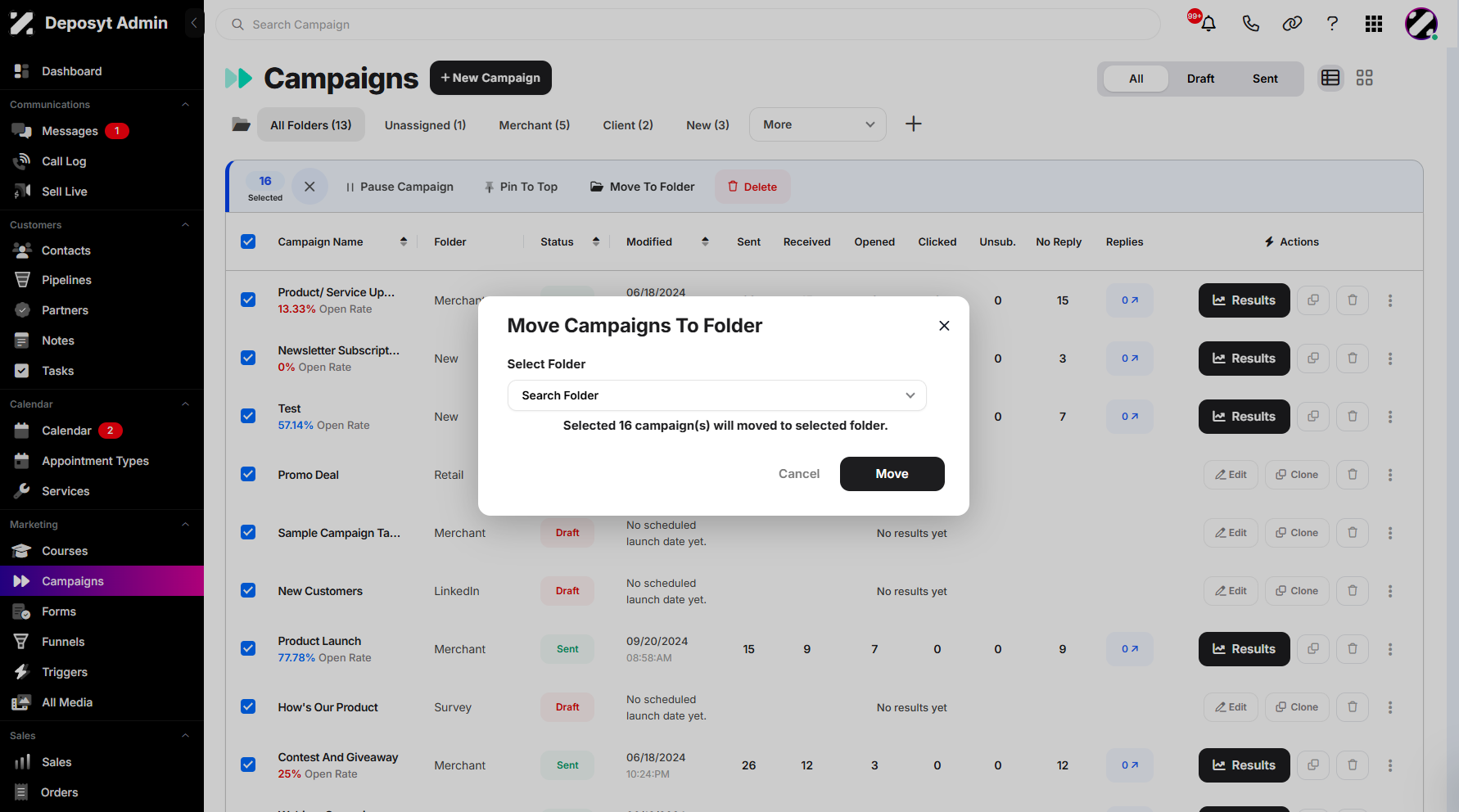The image size is (1459, 812).
Task: Collapse the Customers sidebar section
Action: 185,225
